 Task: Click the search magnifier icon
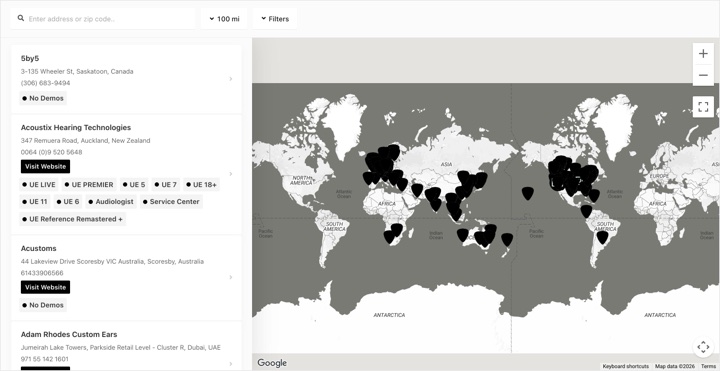coord(21,18)
